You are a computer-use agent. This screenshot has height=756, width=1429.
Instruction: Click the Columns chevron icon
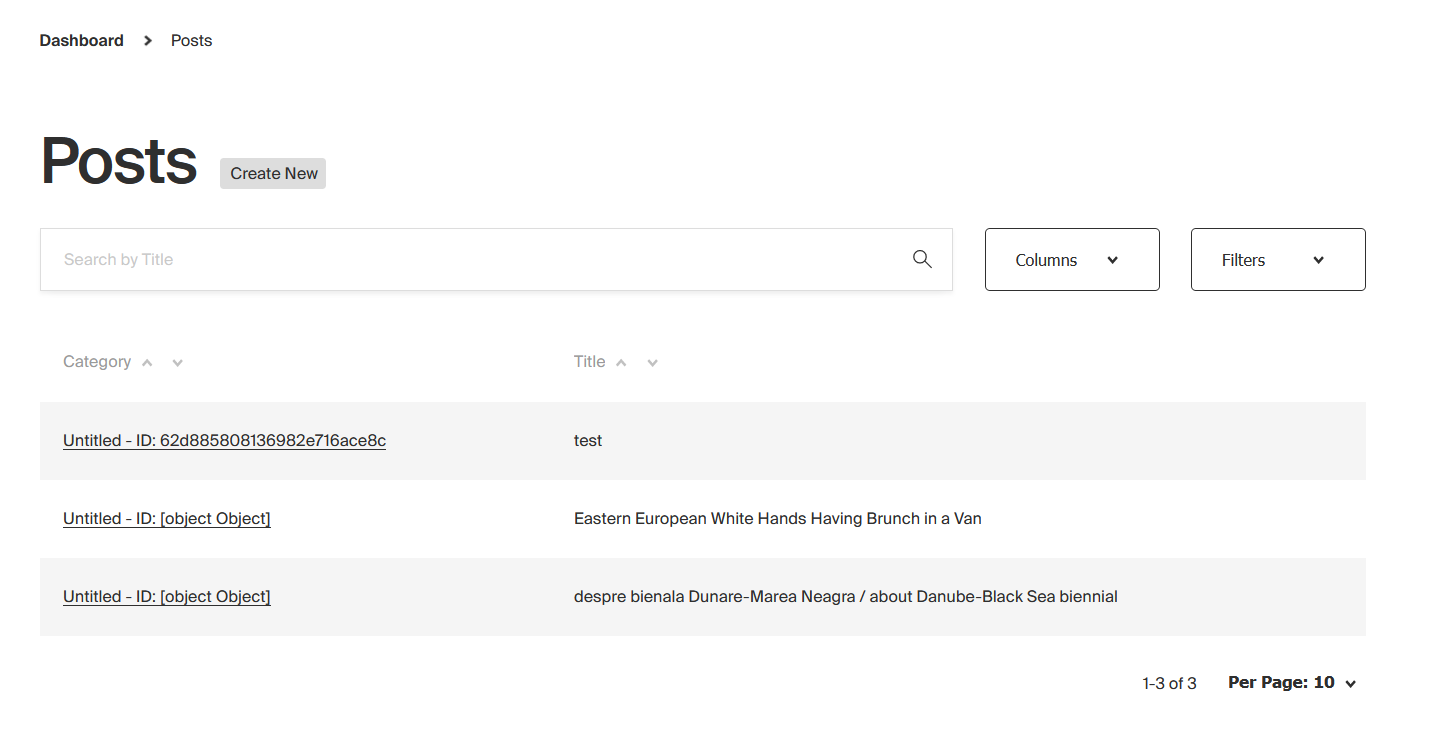[x=1112, y=260]
